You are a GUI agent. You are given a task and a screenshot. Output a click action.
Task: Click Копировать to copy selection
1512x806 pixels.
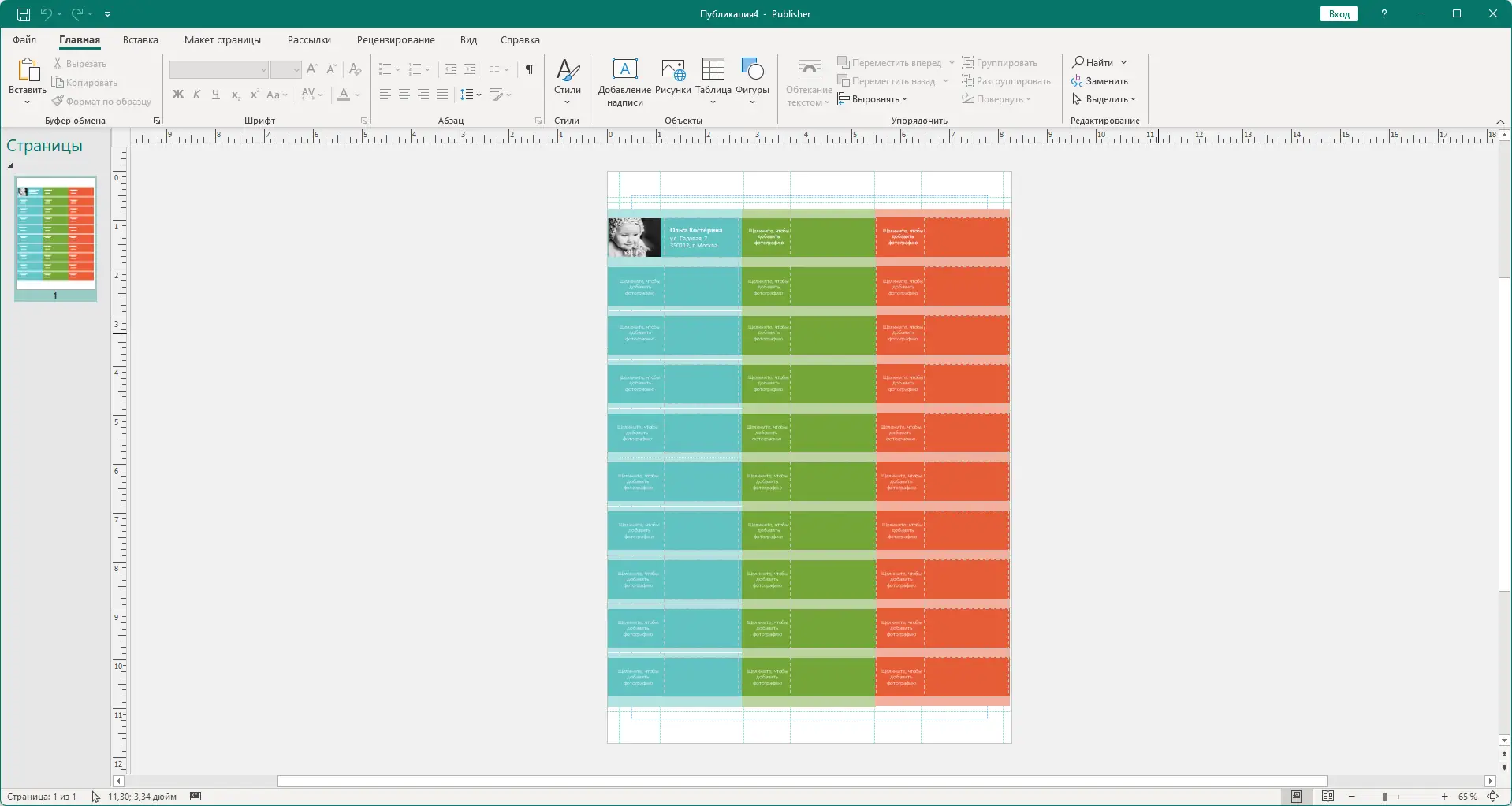point(84,83)
